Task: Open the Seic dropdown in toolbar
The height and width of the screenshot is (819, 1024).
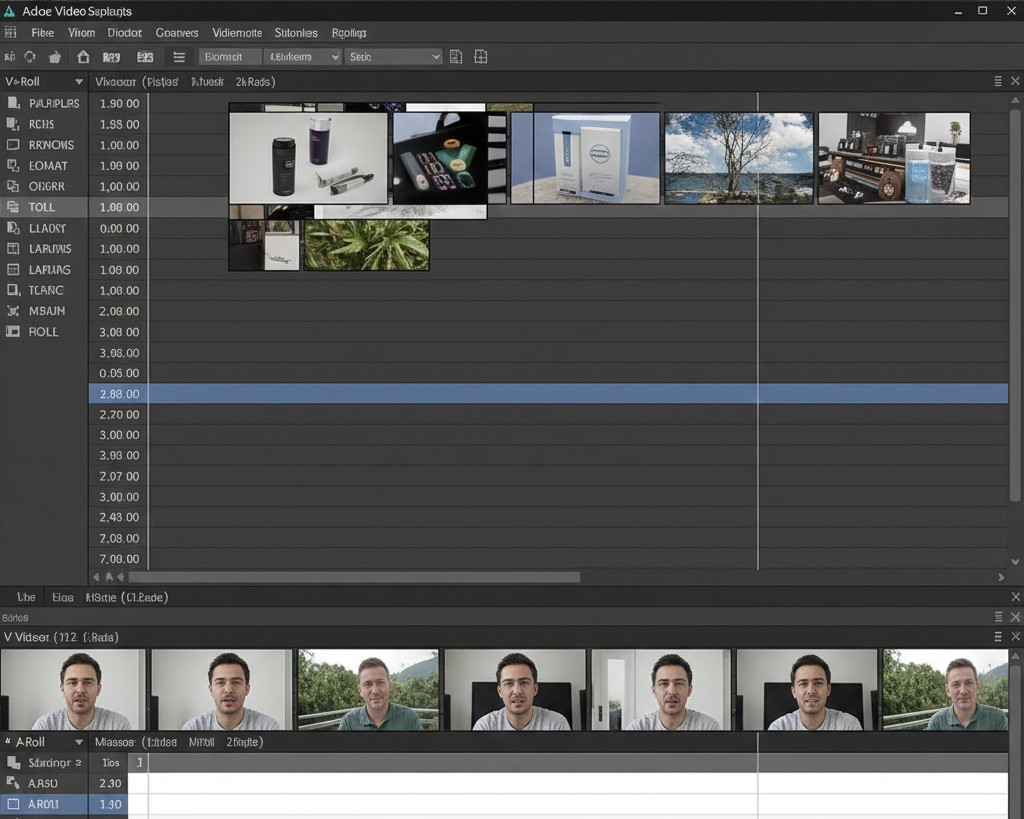Action: [x=393, y=57]
